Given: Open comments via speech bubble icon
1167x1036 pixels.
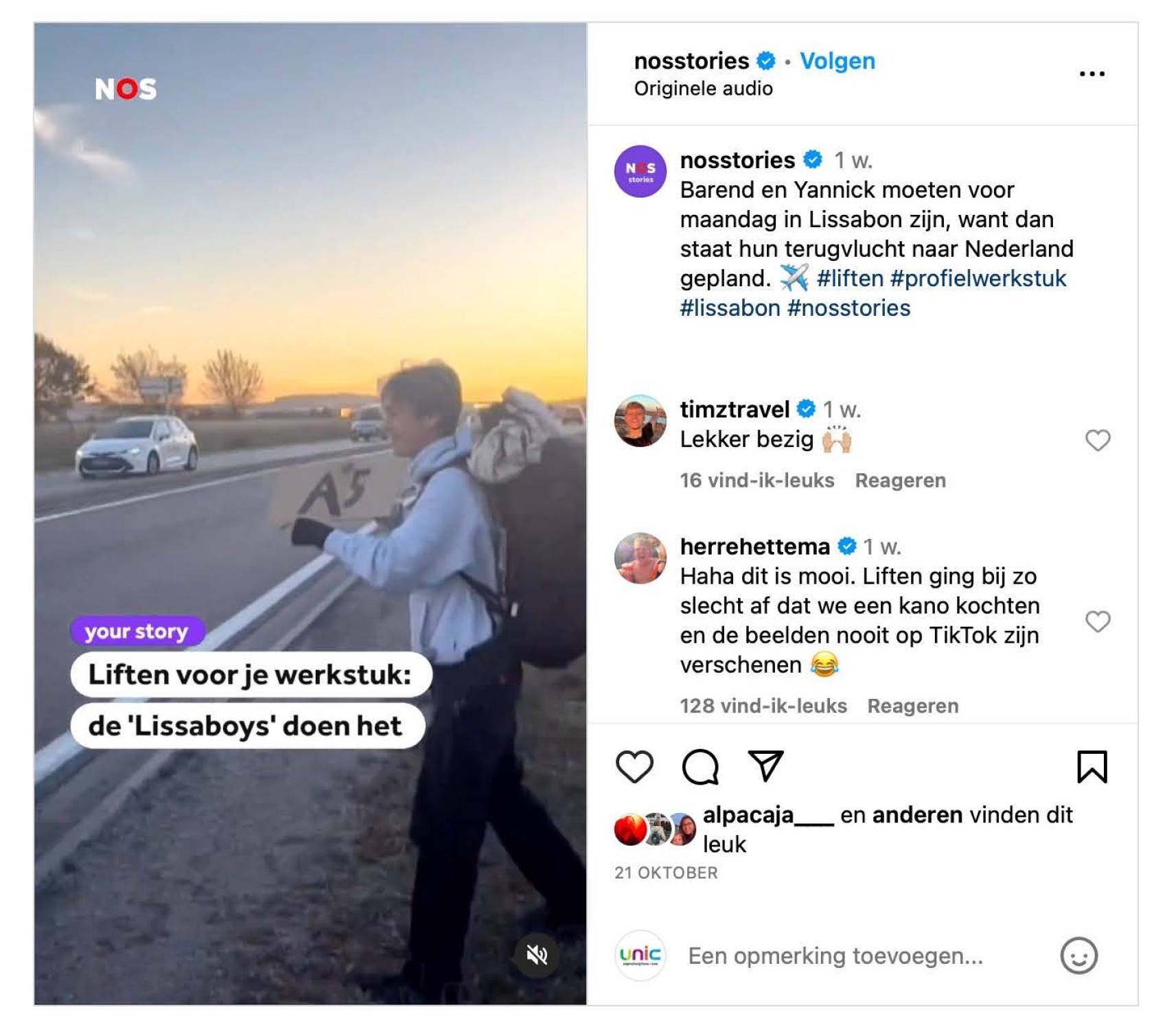Looking at the screenshot, I should (x=700, y=766).
